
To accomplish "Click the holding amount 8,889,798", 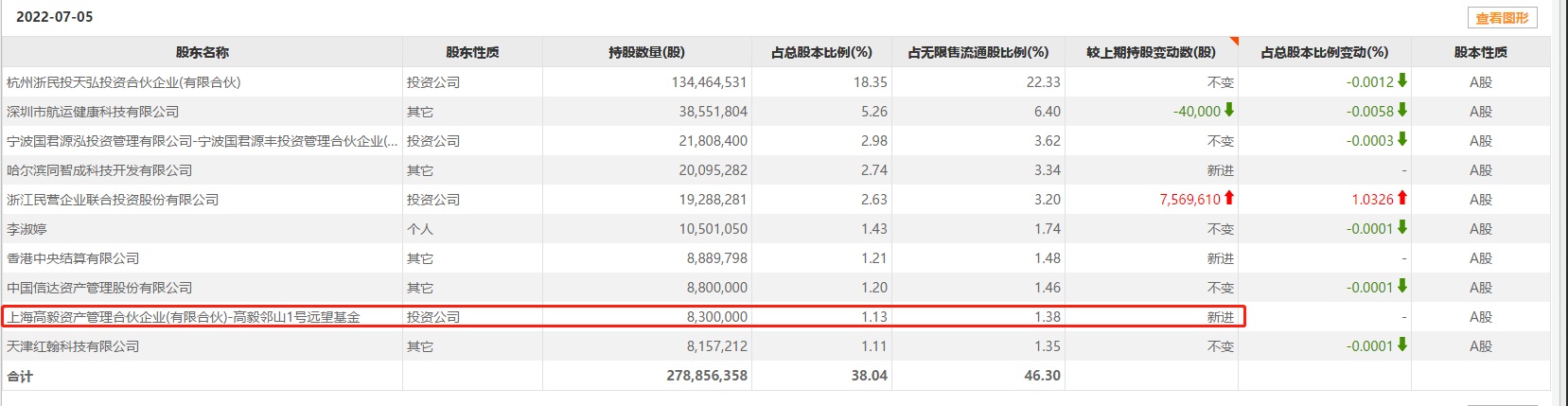I will [717, 258].
